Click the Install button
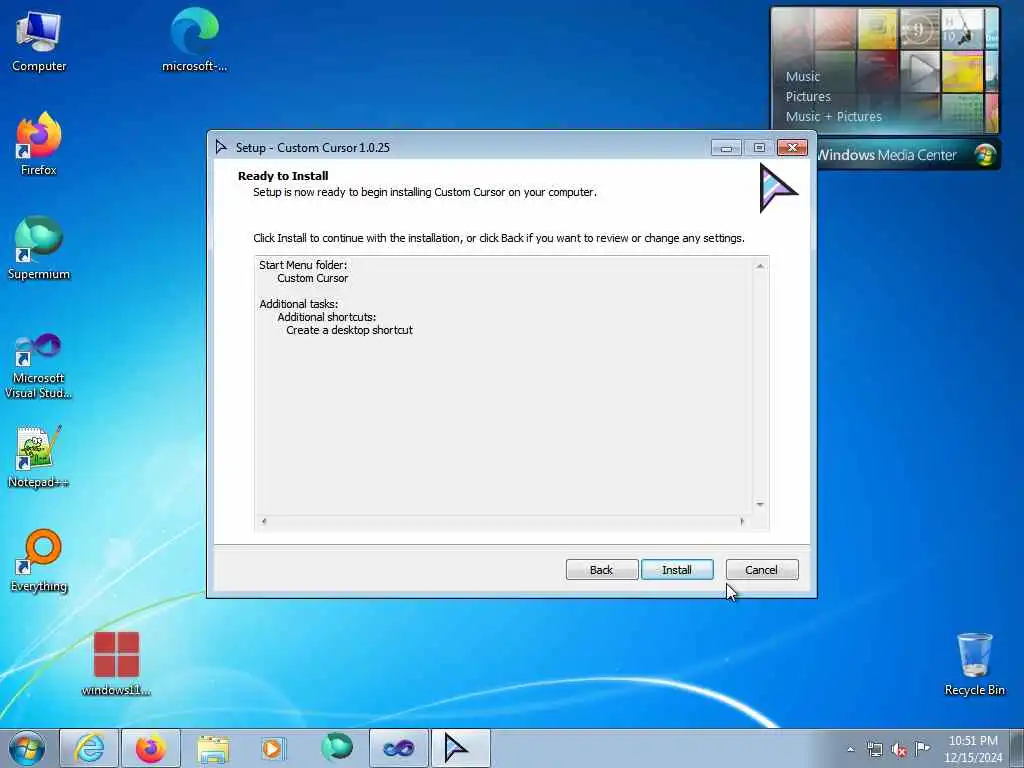 (x=677, y=569)
